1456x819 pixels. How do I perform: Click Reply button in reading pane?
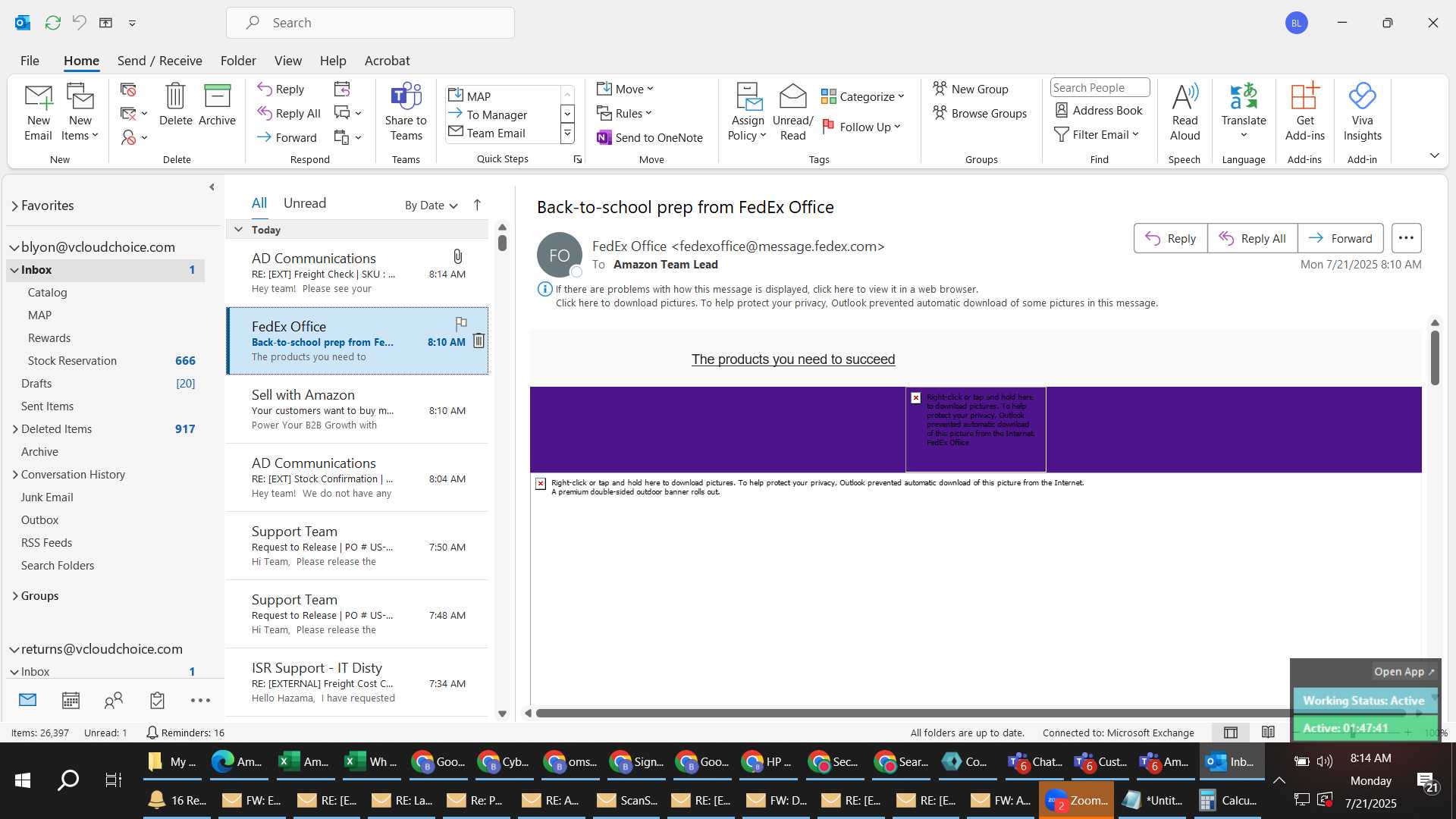point(1170,238)
